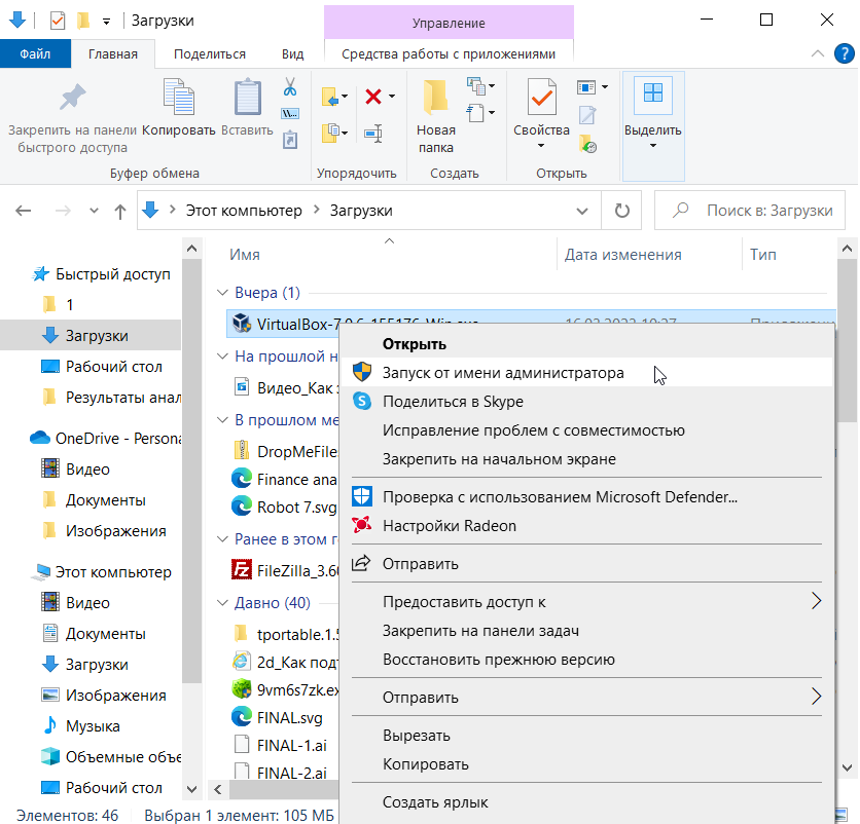Open the address bar history dropdown
The height and width of the screenshot is (824, 860).
tap(582, 211)
